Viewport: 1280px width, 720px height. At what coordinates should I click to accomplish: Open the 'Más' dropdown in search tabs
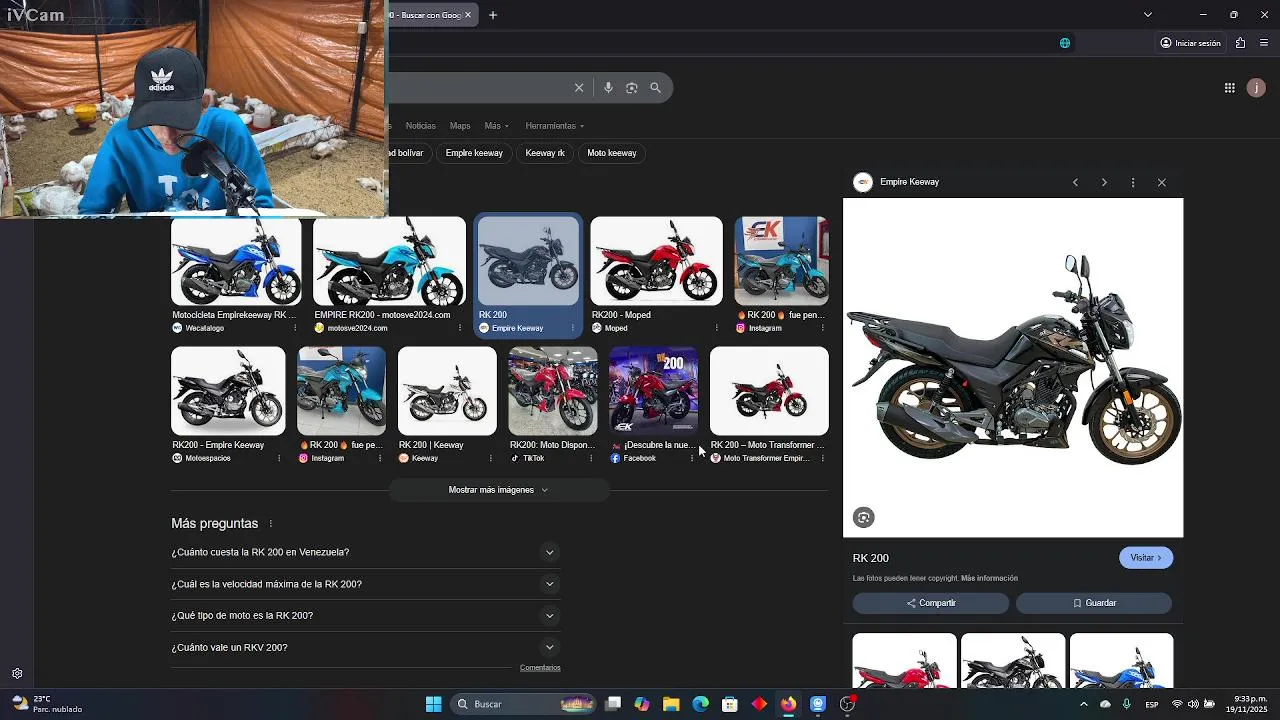pyautogui.click(x=496, y=126)
